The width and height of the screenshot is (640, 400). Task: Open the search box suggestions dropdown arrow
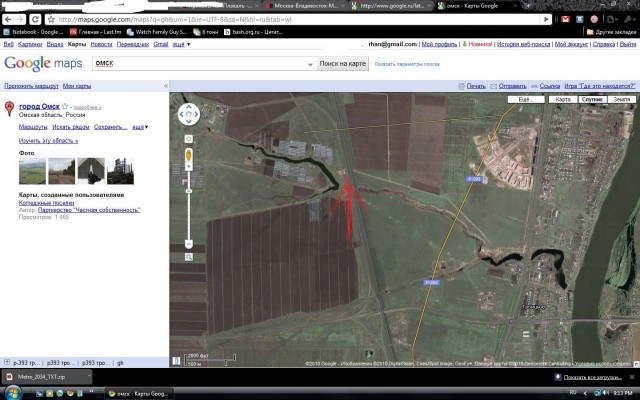[310, 64]
